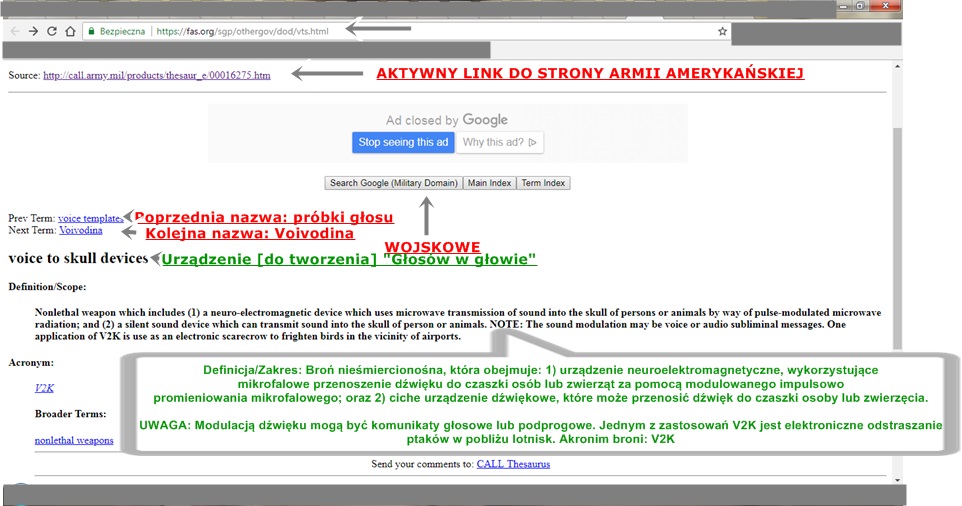The image size is (962, 506).
Task: Click the 'Ad closed by Google' text
Action: (447, 120)
